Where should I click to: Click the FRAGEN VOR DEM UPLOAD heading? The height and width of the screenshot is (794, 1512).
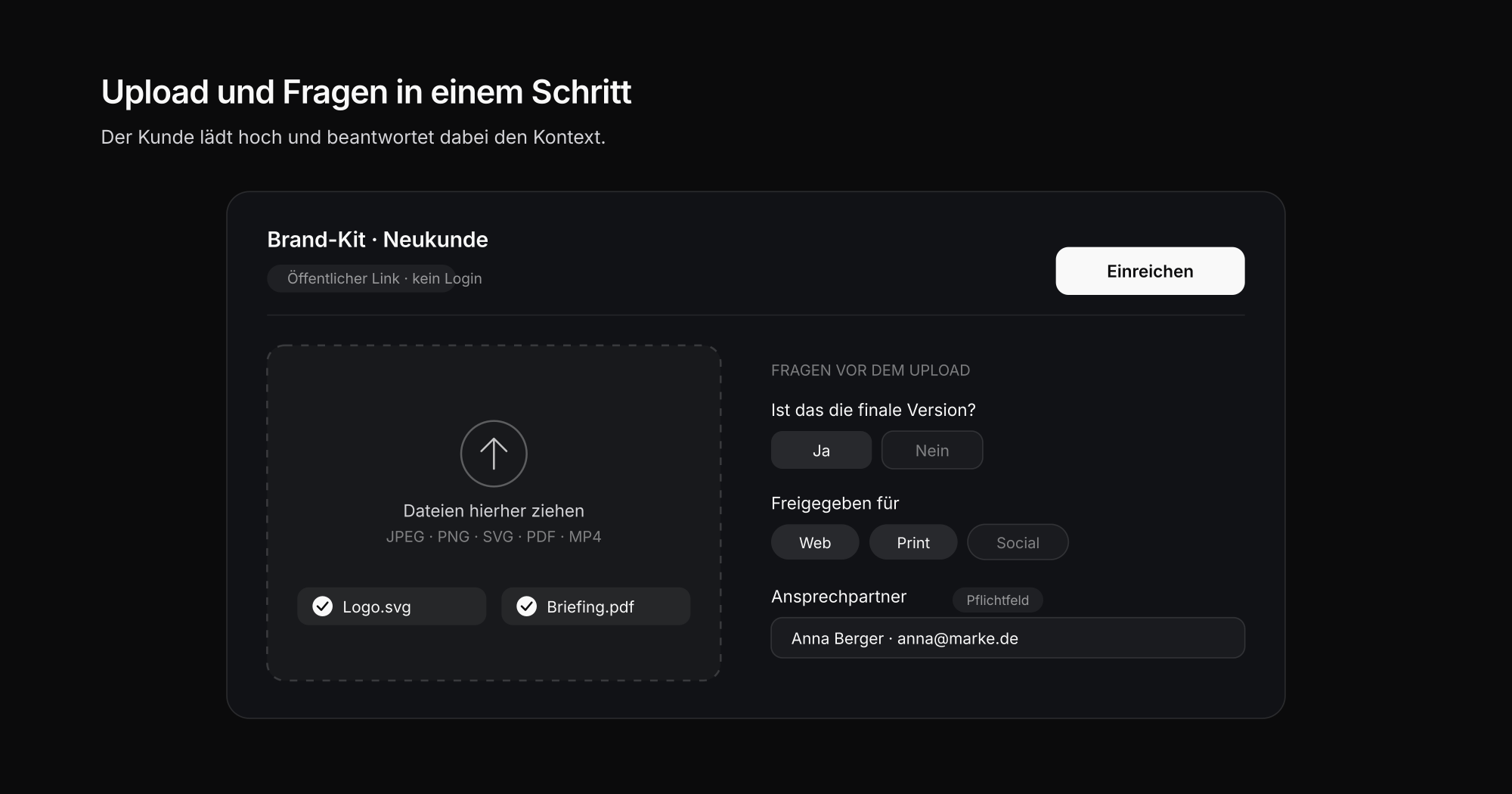tap(870, 371)
